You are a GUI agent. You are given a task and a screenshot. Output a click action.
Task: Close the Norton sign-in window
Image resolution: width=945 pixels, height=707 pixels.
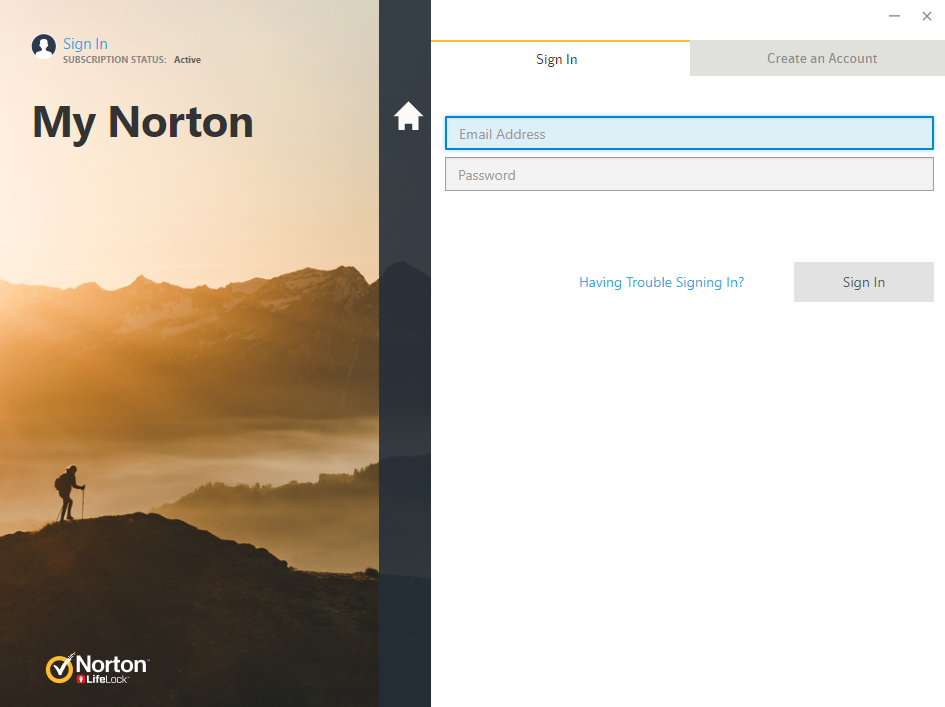tap(926, 16)
